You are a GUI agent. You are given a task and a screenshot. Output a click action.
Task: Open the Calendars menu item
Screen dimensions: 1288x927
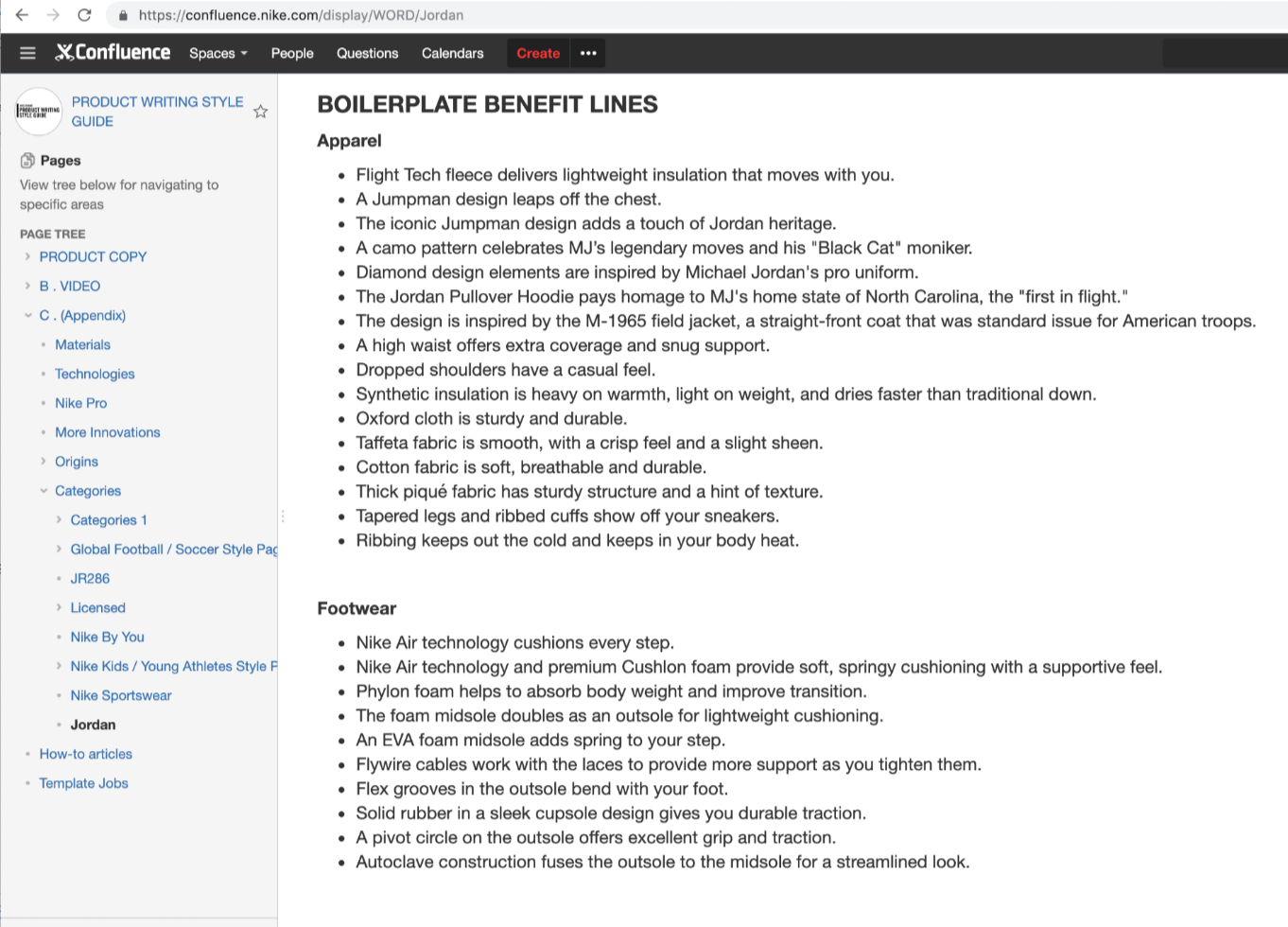[x=452, y=53]
